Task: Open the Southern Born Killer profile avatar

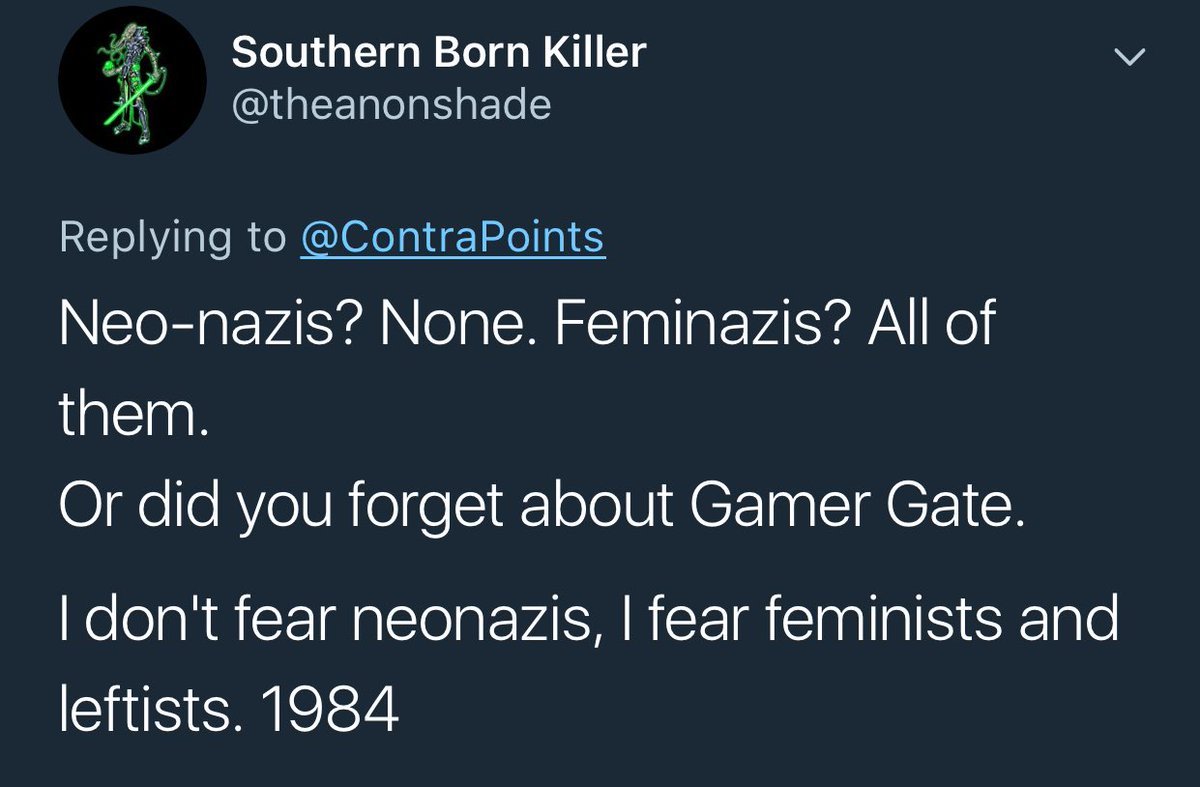Action: coord(132,79)
